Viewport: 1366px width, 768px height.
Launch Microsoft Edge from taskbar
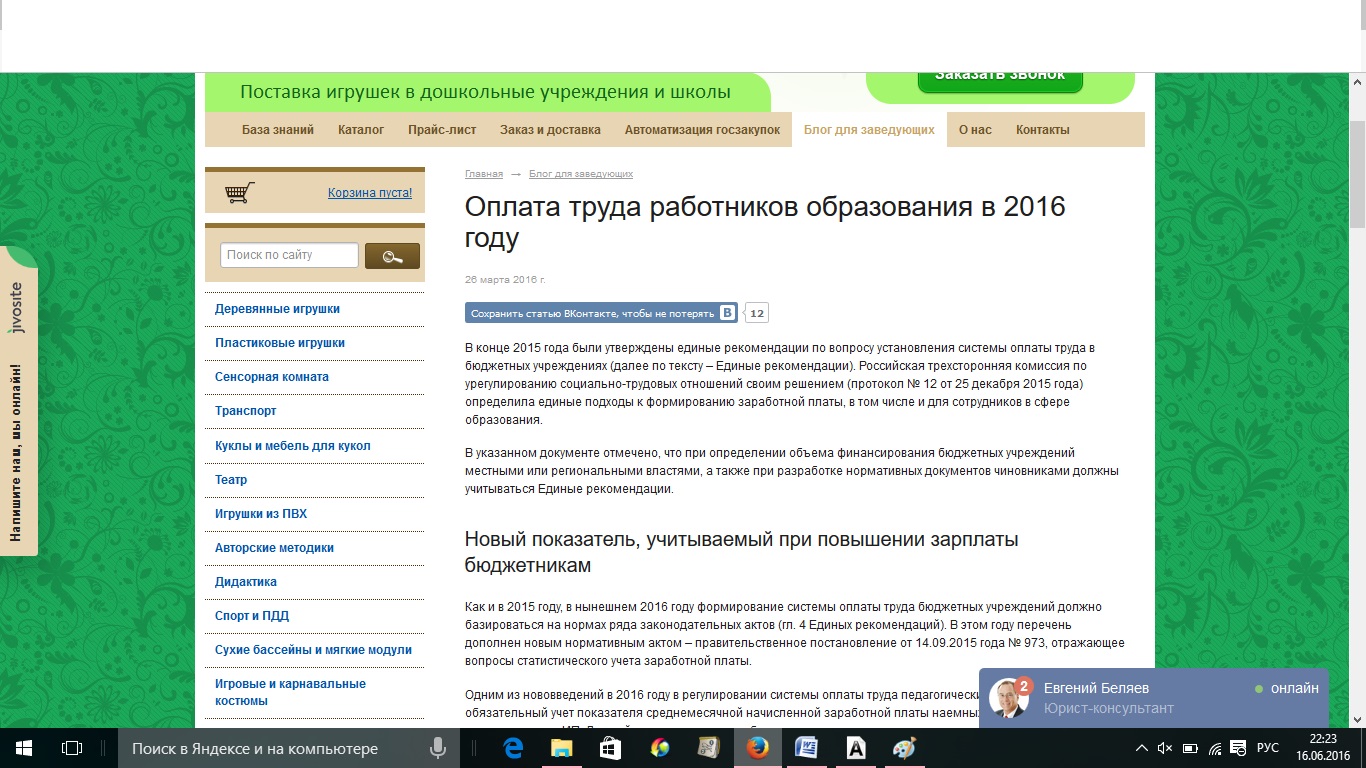point(514,748)
